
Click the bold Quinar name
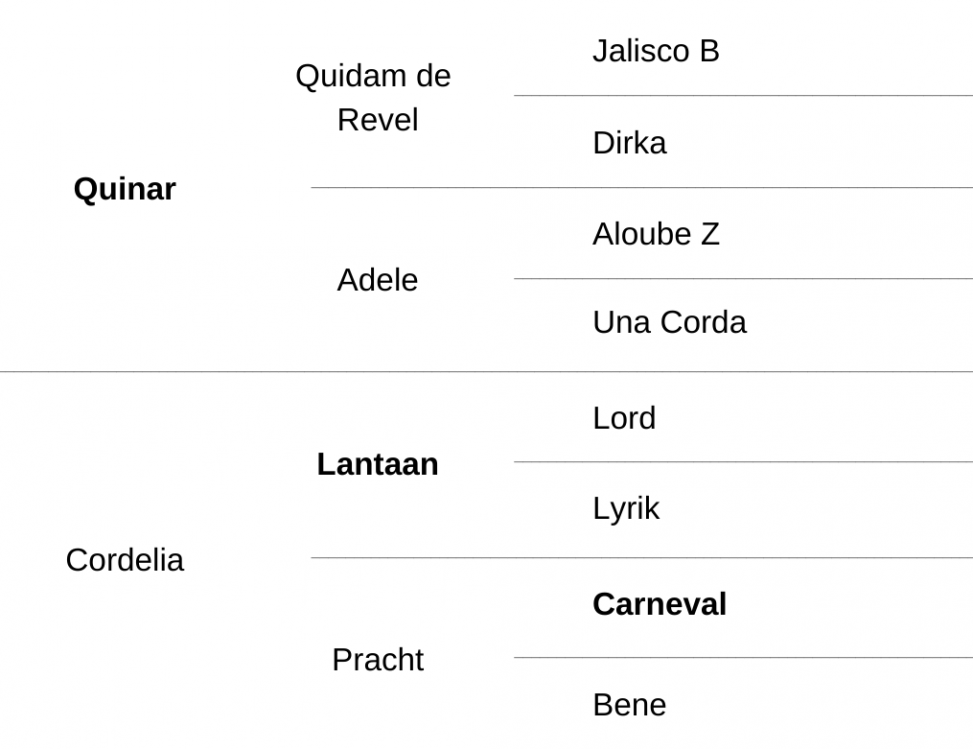(x=125, y=189)
